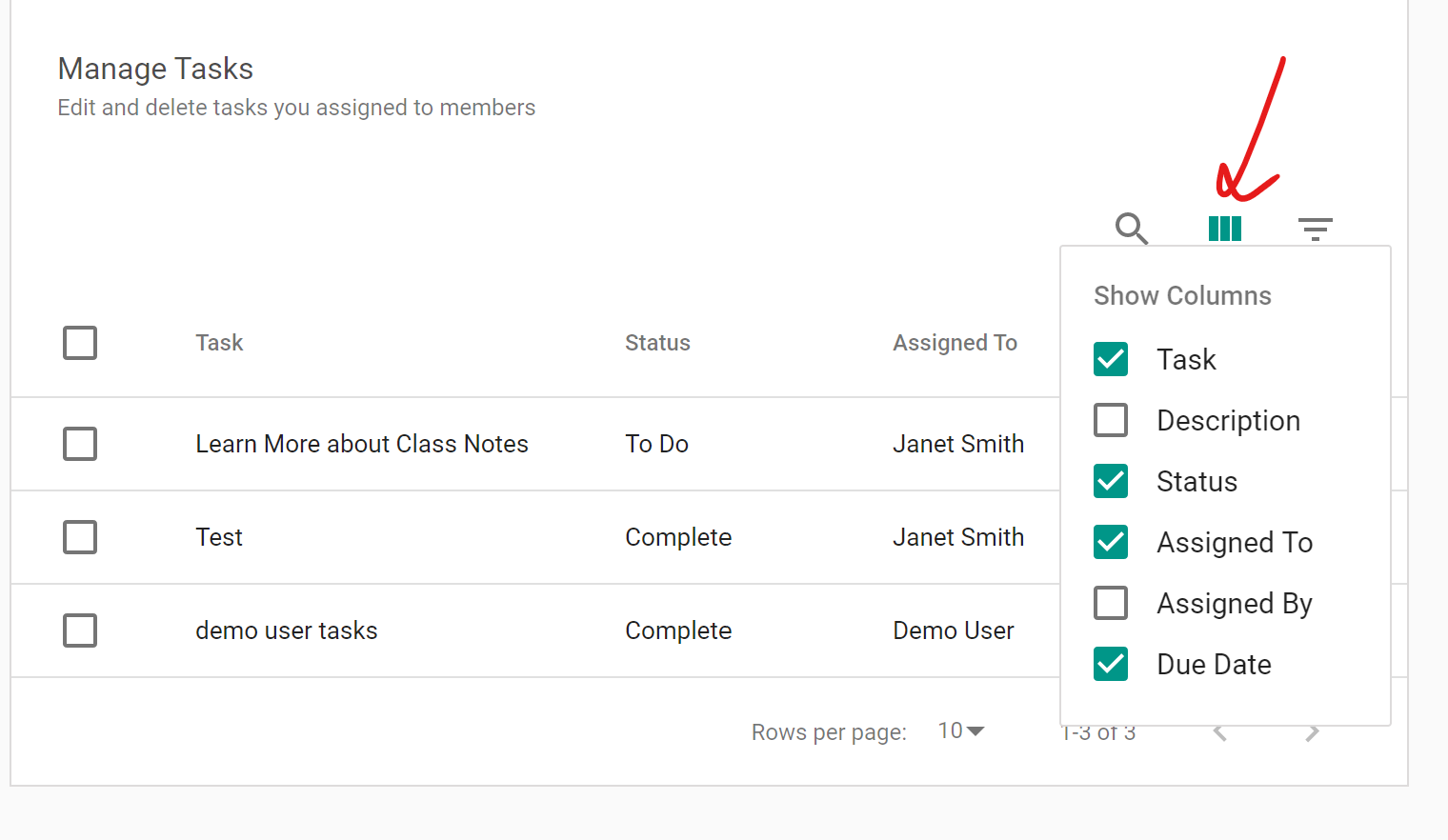Click the search magnifier icon
The height and width of the screenshot is (840, 1448).
point(1131,229)
